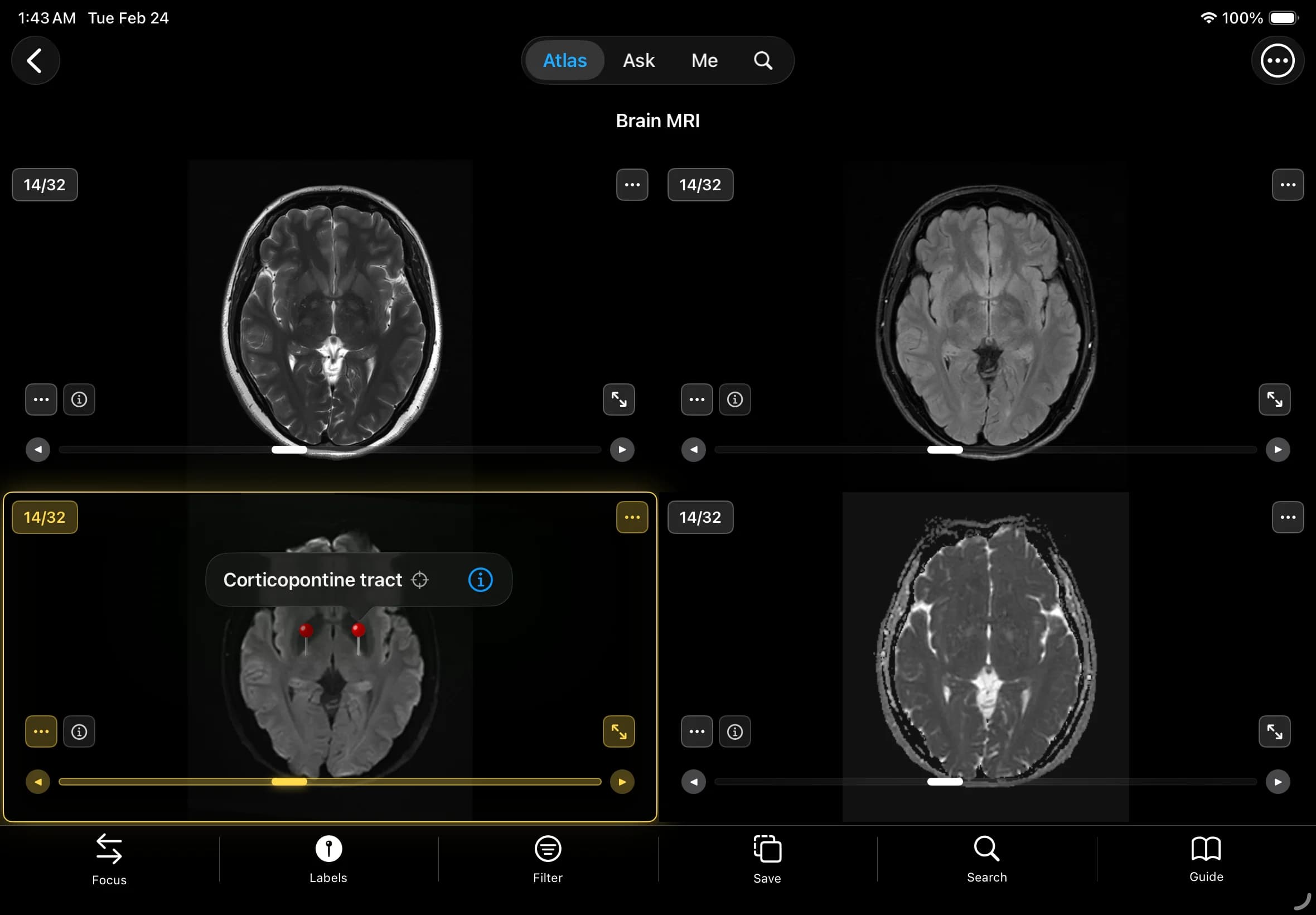Go to the next slice in the bottom-right ADC panel

point(1277,782)
